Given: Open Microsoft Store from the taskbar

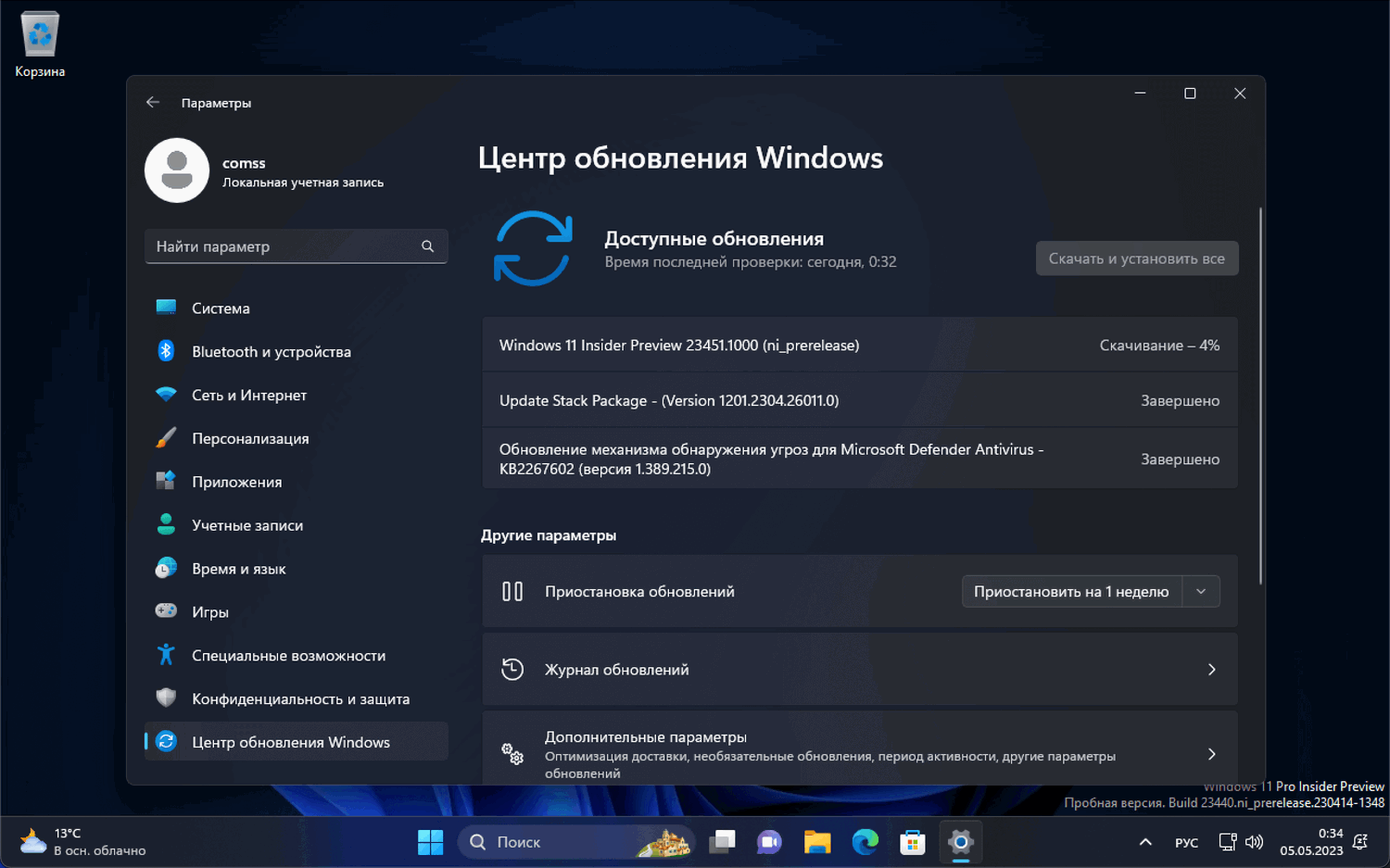Looking at the screenshot, I should pyautogui.click(x=912, y=842).
